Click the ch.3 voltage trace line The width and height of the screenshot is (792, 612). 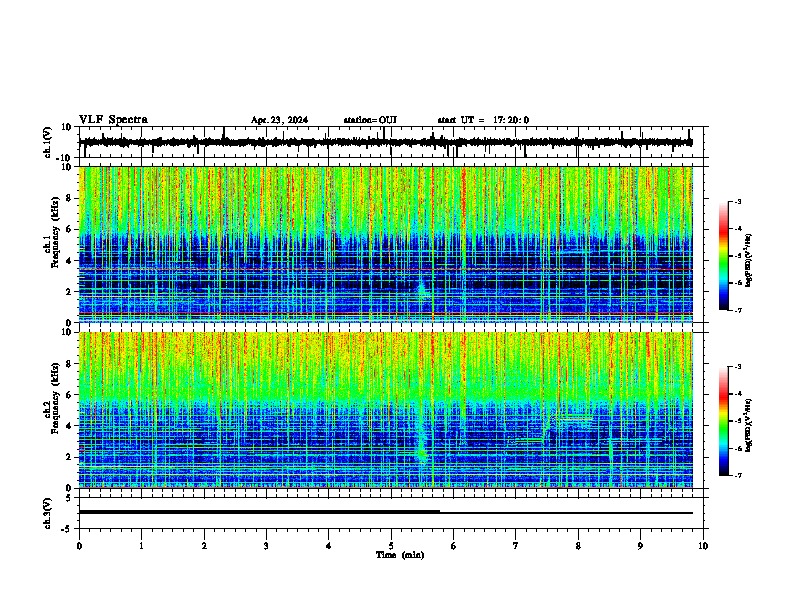386,512
